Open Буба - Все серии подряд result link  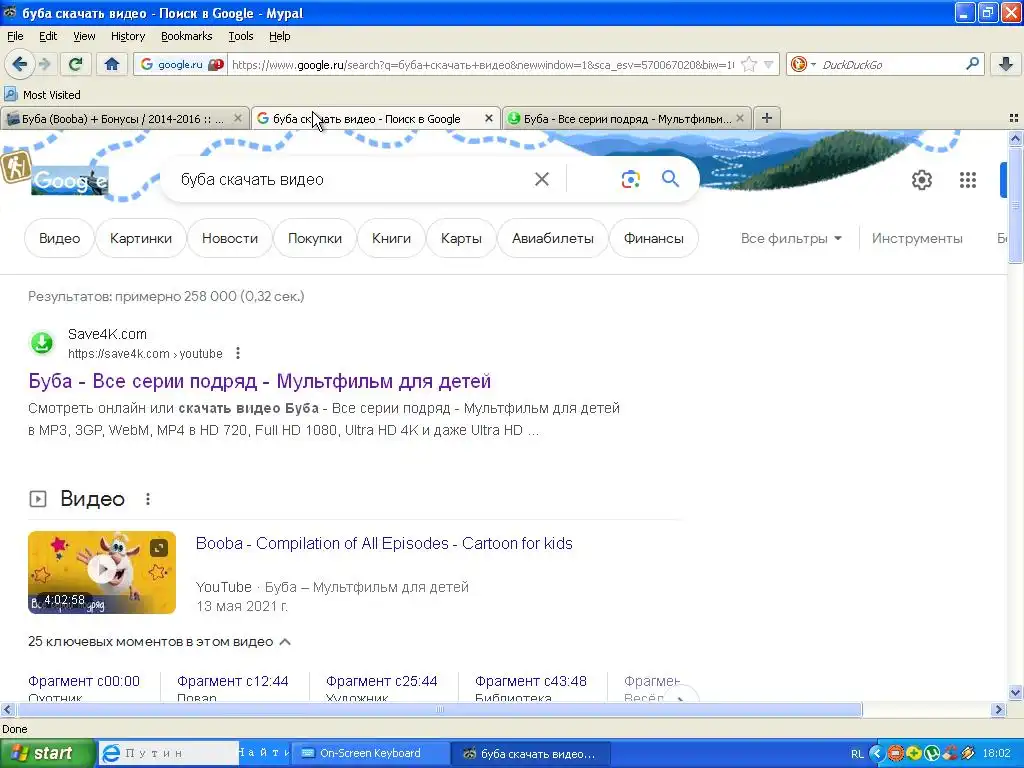point(259,381)
